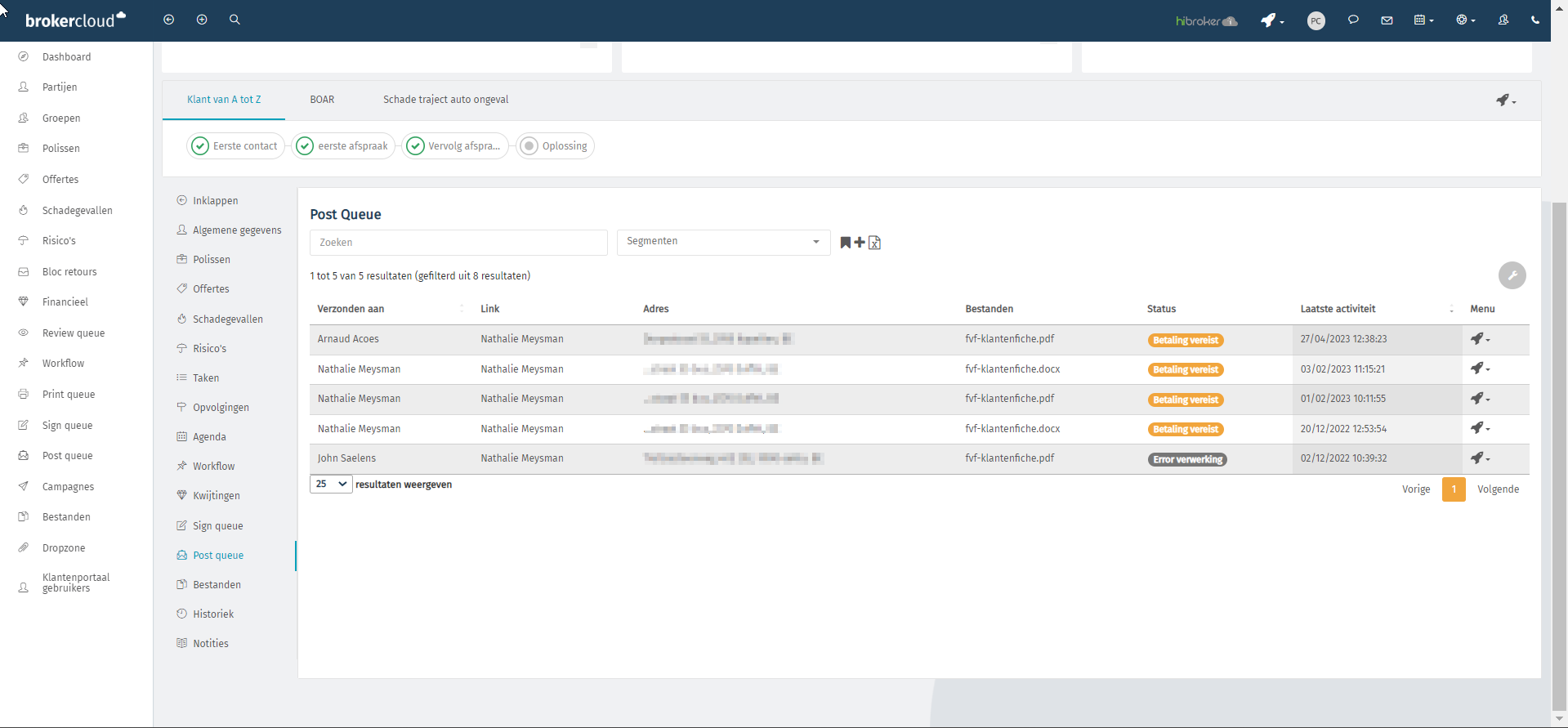The height and width of the screenshot is (728, 1568).
Task: Open Bloc retours in the main navigation
Action: tap(69, 271)
